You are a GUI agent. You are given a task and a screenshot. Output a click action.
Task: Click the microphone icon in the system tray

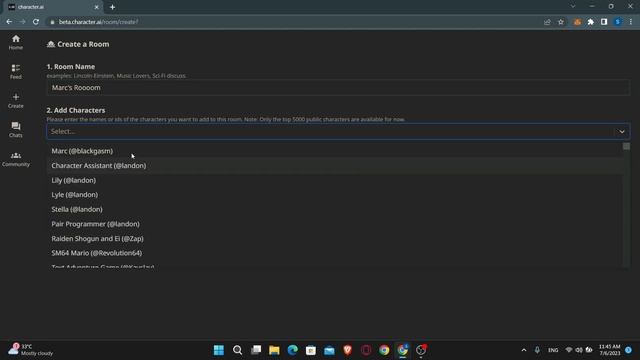pos(537,350)
